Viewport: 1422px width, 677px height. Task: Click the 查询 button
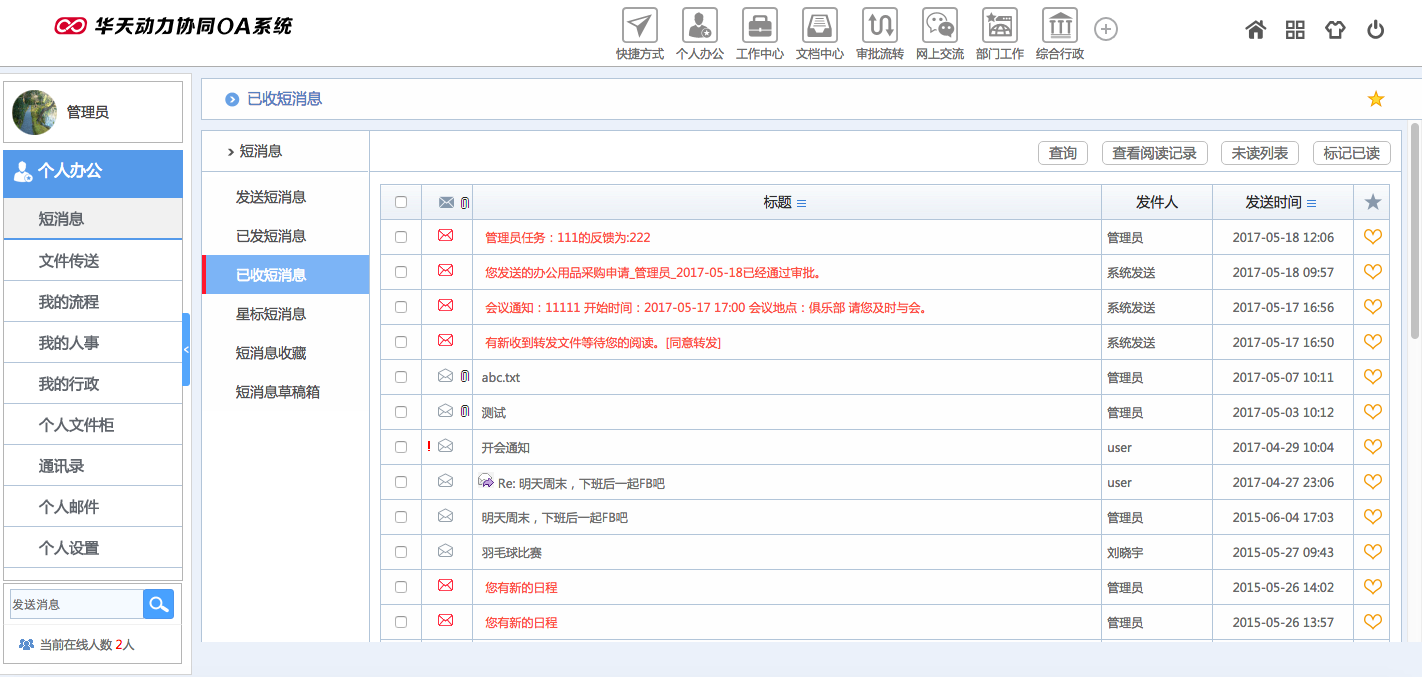click(x=1063, y=153)
